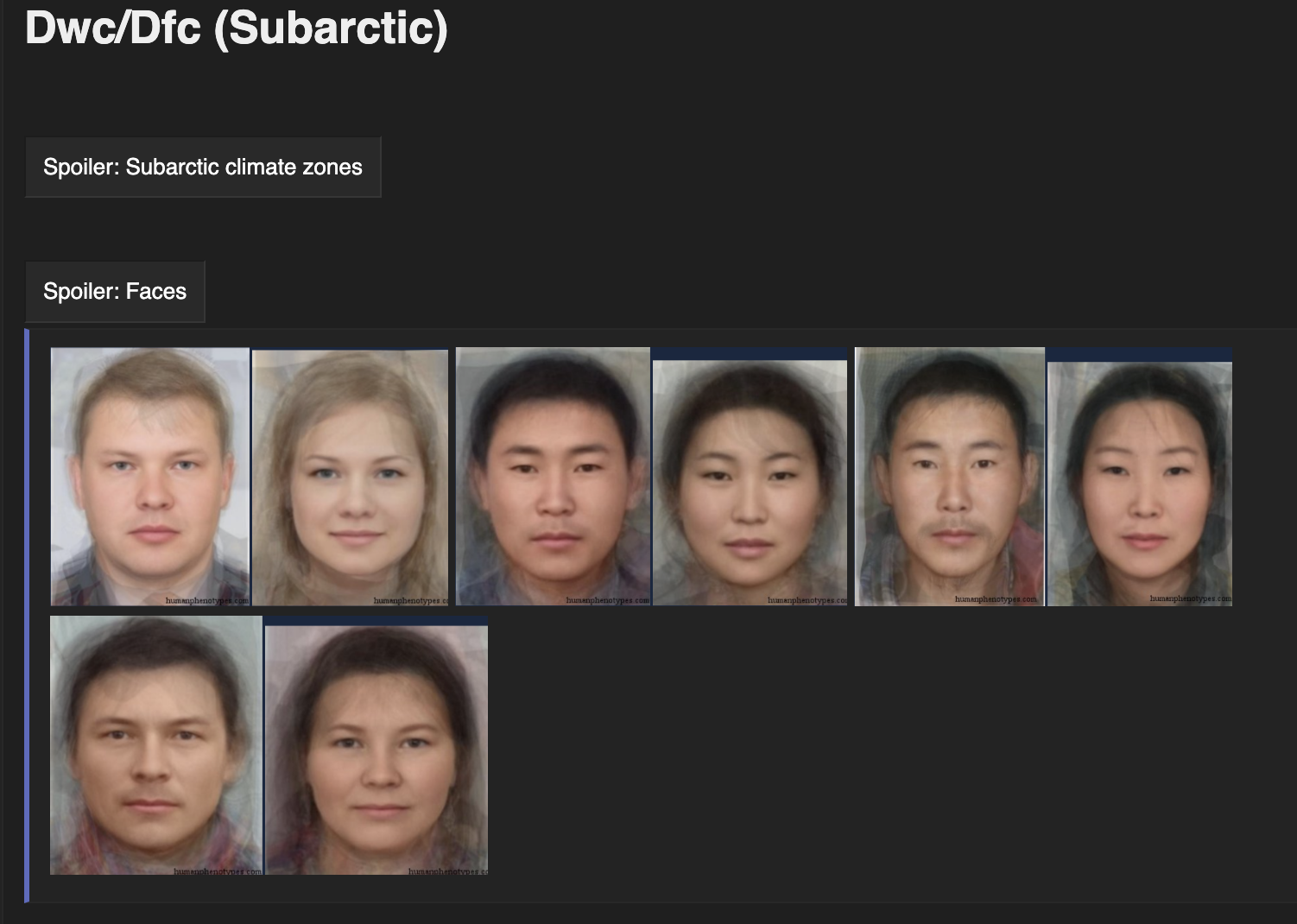Screen dimensions: 1297x924
Task: Click the navy blue strip above rightmost woman image
Action: pyautogui.click(x=1140, y=355)
